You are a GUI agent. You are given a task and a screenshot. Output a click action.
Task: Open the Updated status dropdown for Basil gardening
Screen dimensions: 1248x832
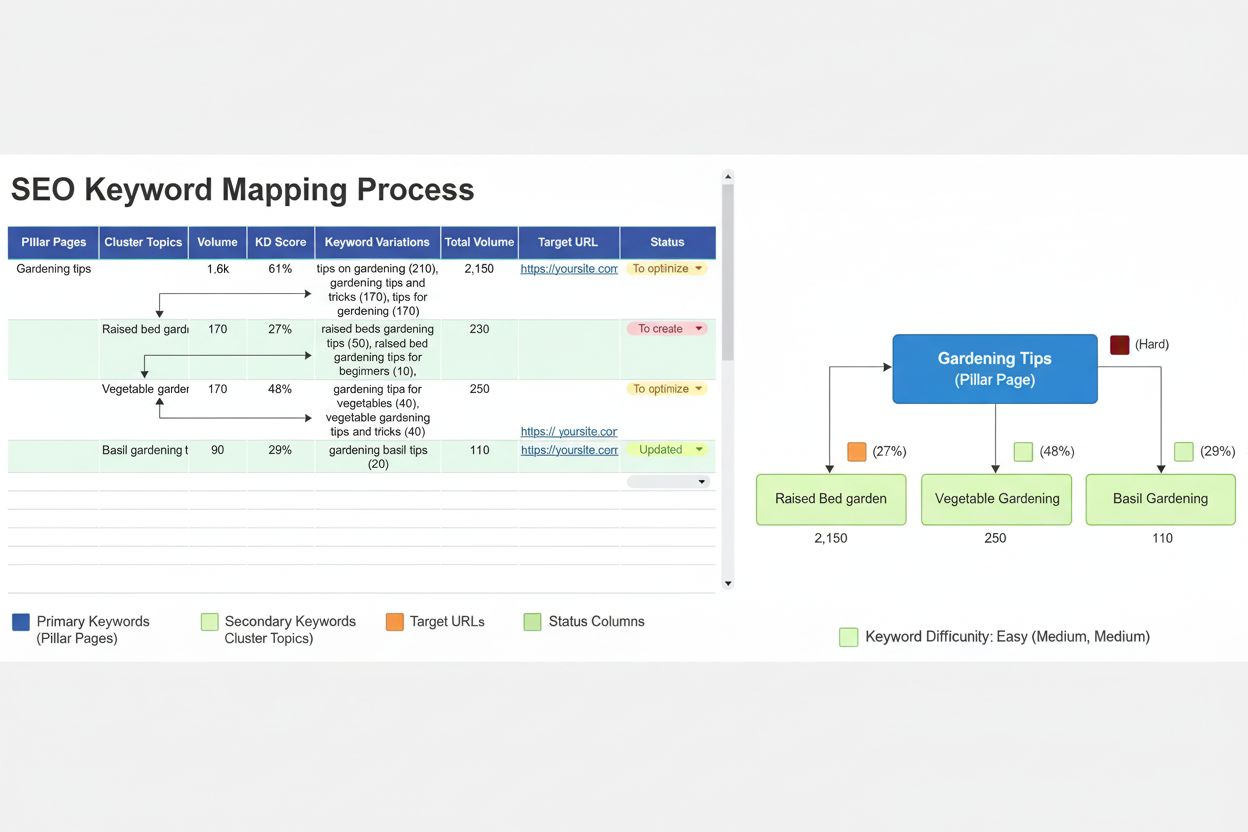[x=666, y=449]
